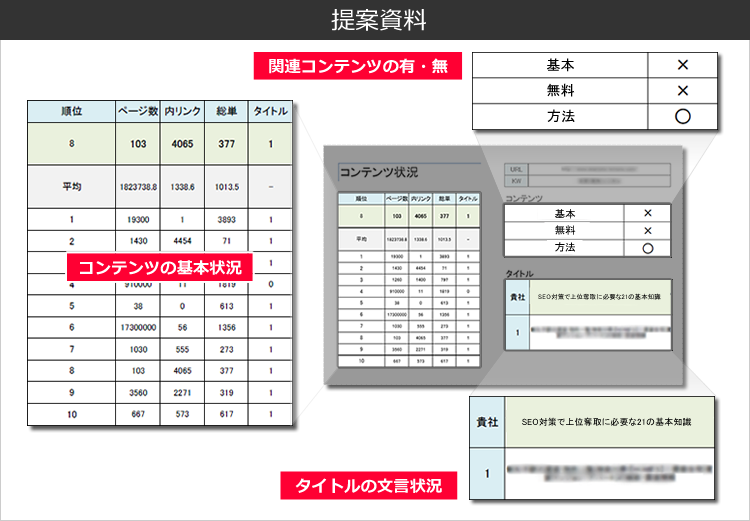
Task: Click the 提案資料 header title
Action: pyautogui.click(x=378, y=20)
